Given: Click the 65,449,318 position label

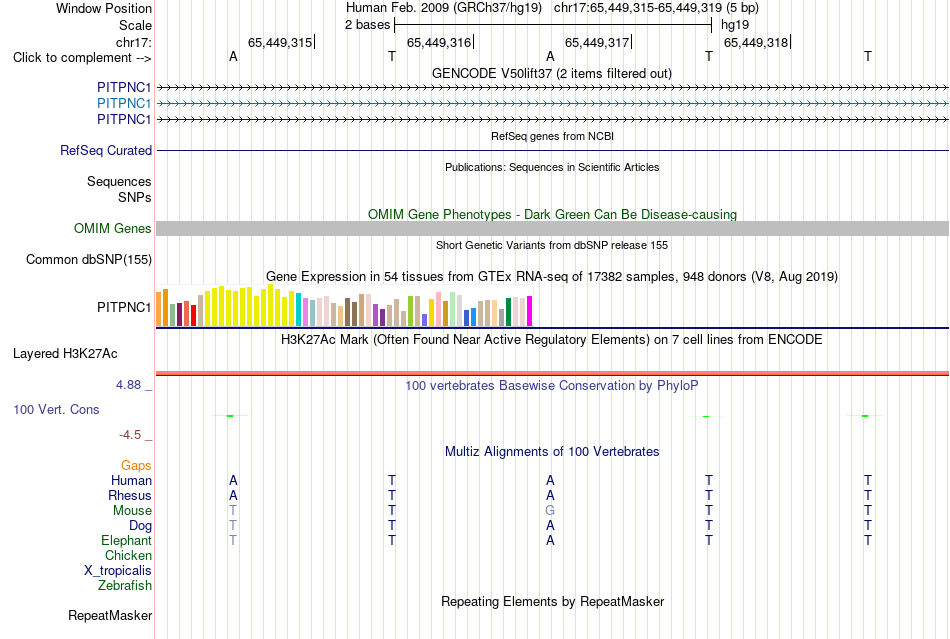Looking at the screenshot, I should pos(756,42).
